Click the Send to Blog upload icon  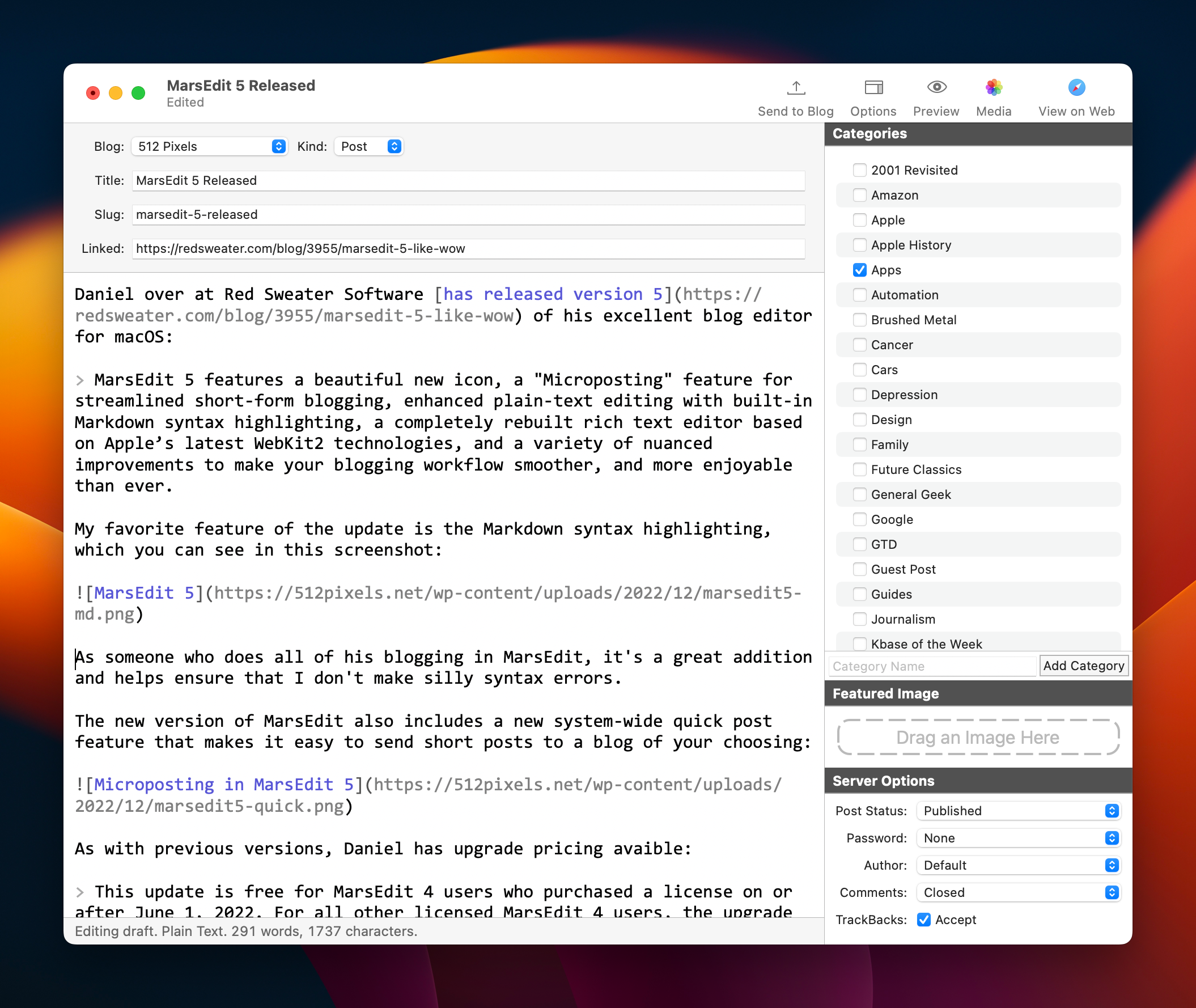(795, 87)
